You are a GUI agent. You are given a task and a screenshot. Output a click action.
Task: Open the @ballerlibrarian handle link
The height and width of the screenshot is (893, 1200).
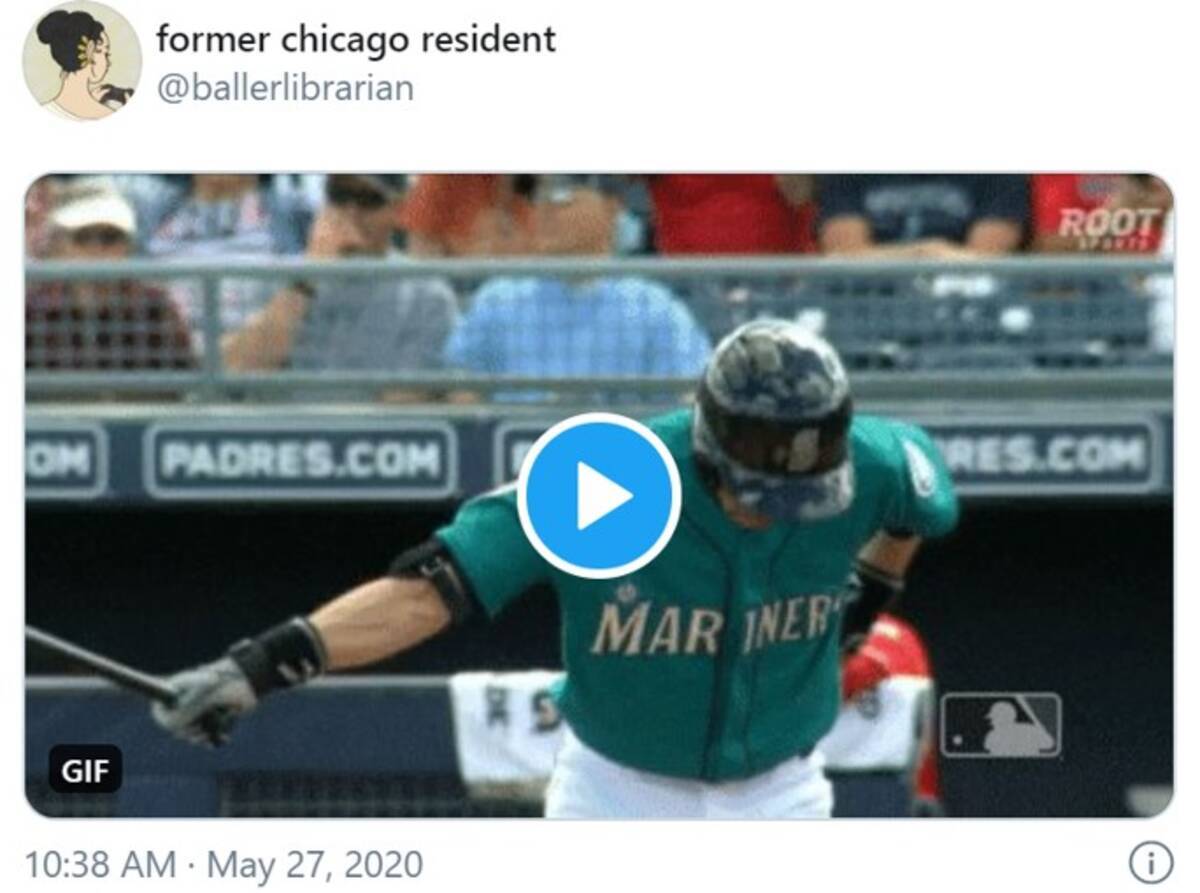coord(285,88)
